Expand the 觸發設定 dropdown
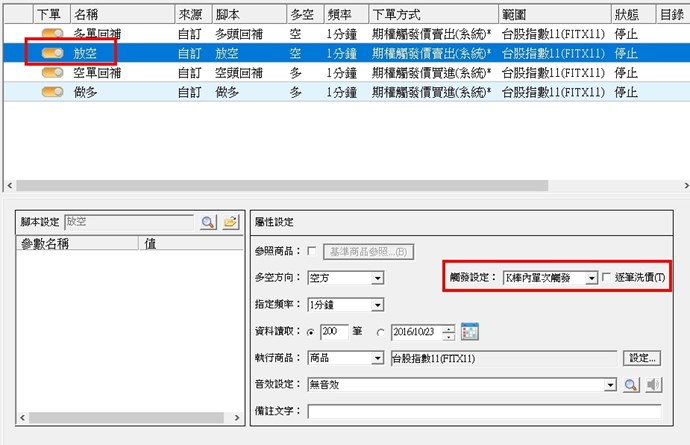The height and width of the screenshot is (445, 690). [592, 277]
